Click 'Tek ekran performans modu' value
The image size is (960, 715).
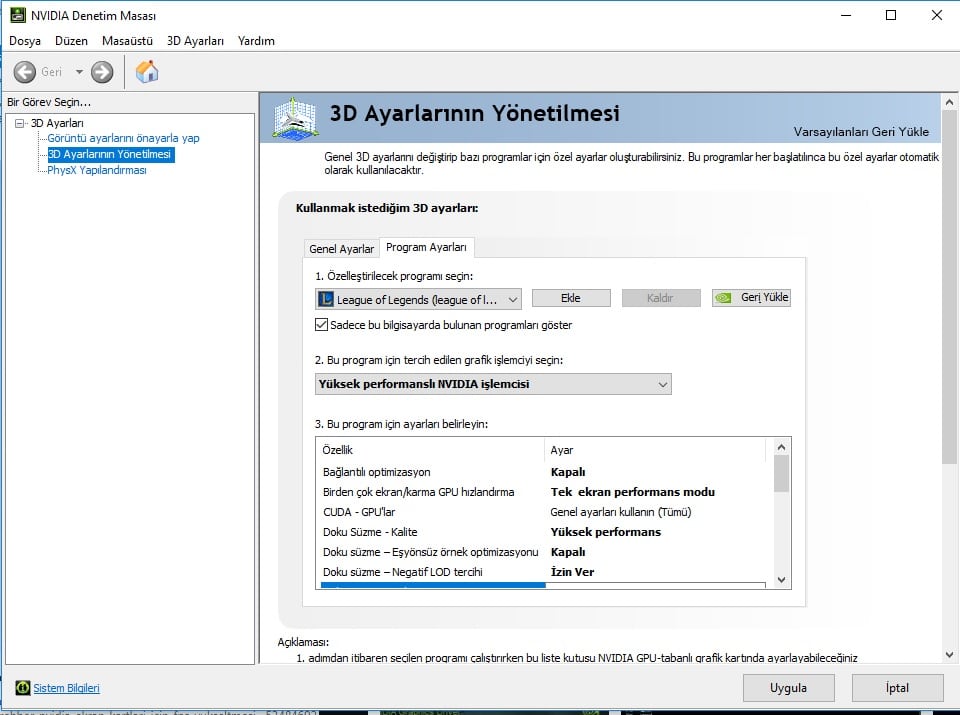[632, 492]
